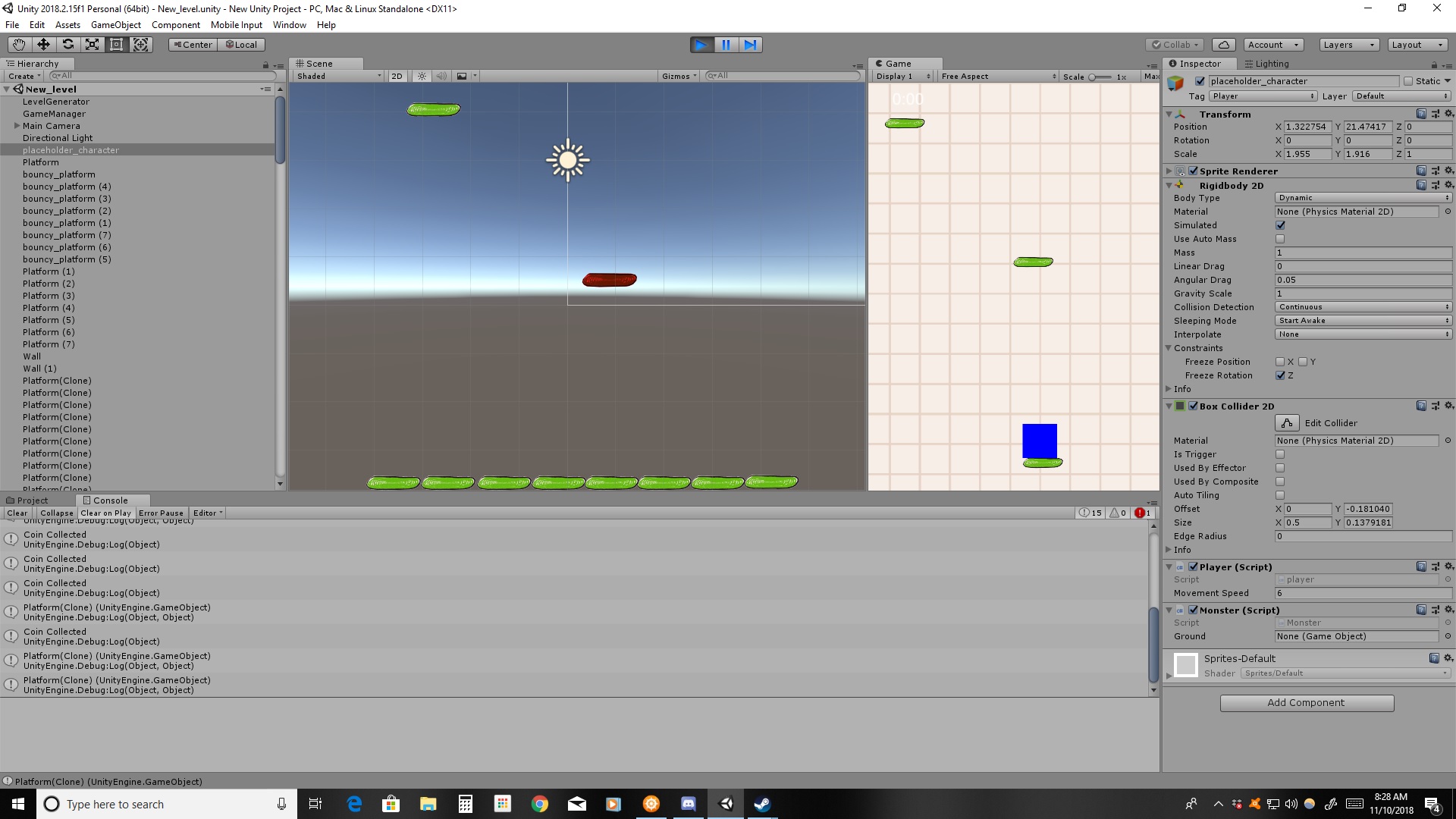Select the Hand tool in toolbar
This screenshot has height=819, width=1456.
19,45
